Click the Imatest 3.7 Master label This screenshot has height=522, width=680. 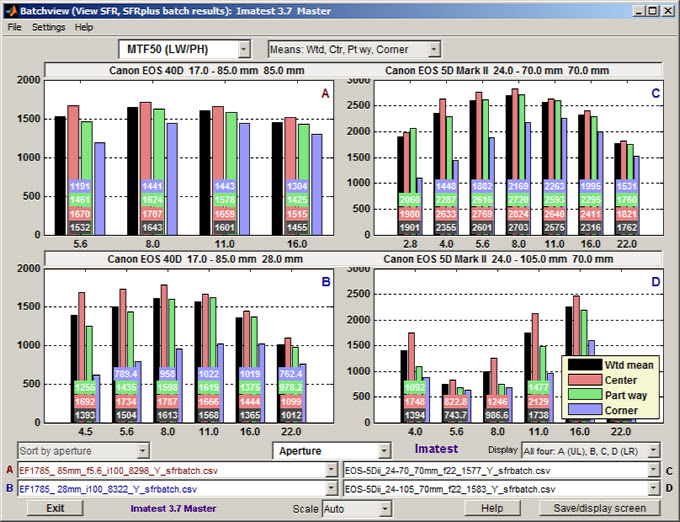point(173,509)
